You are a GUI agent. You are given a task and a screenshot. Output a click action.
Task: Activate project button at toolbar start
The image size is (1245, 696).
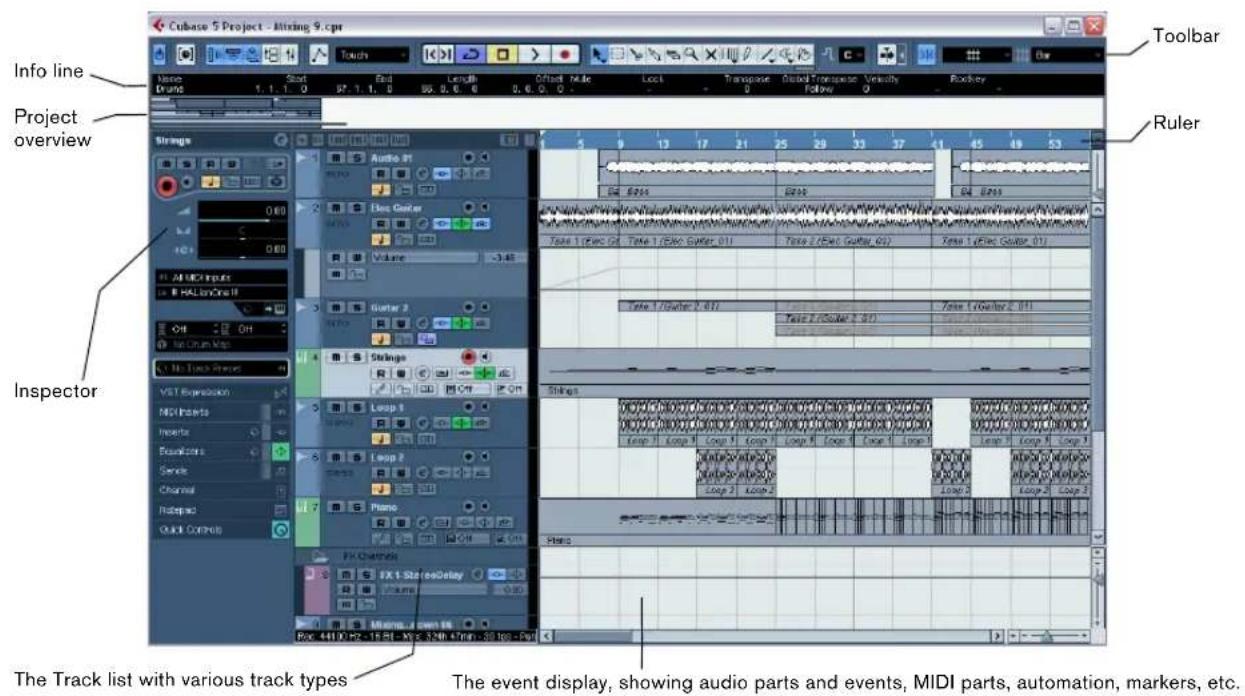[158, 55]
